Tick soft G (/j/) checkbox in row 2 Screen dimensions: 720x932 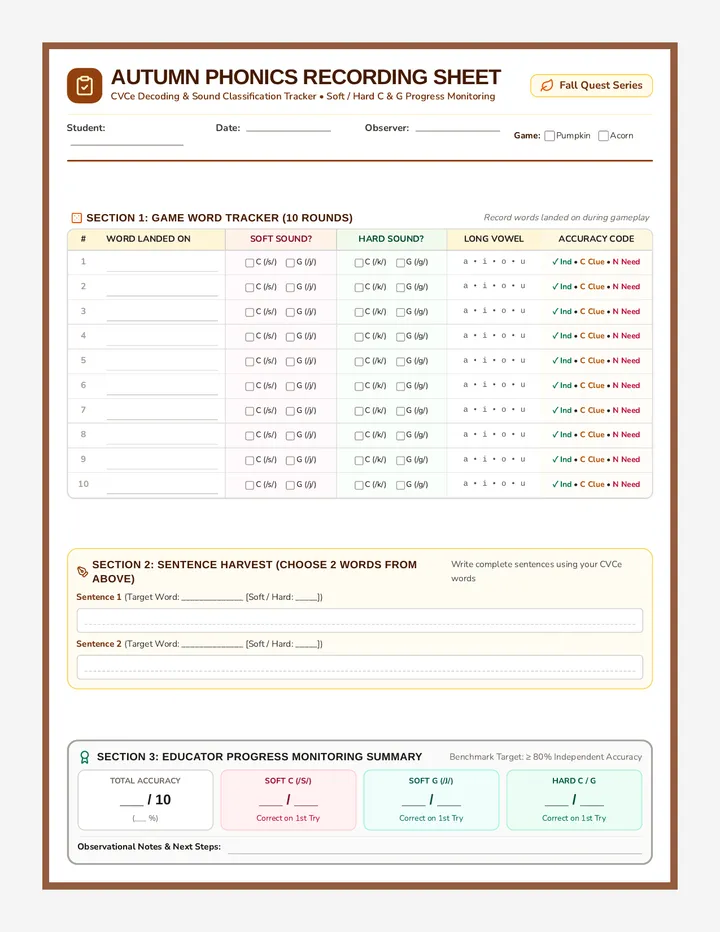(290, 288)
